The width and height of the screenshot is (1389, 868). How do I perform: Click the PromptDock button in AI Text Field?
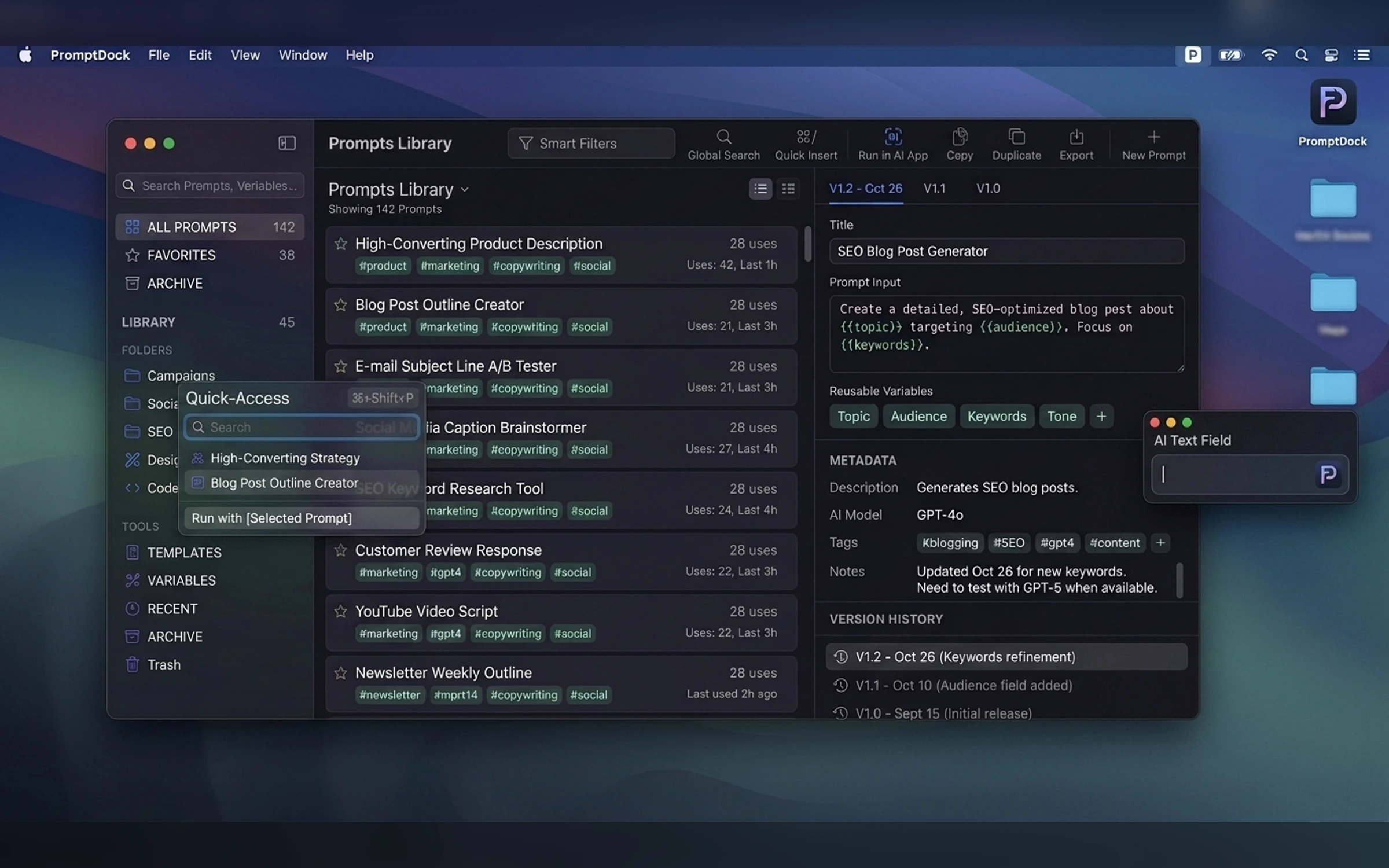1328,475
